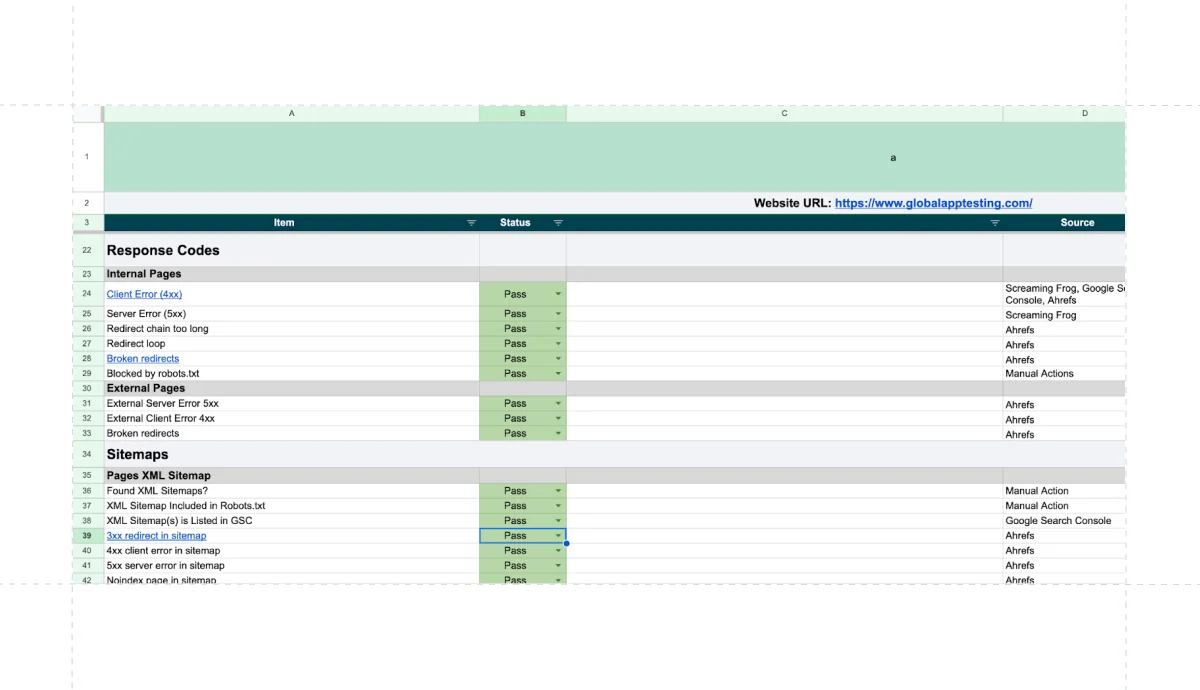
Task: Open Pass dropdown for Server Error (5xx)
Action: click(x=558, y=314)
